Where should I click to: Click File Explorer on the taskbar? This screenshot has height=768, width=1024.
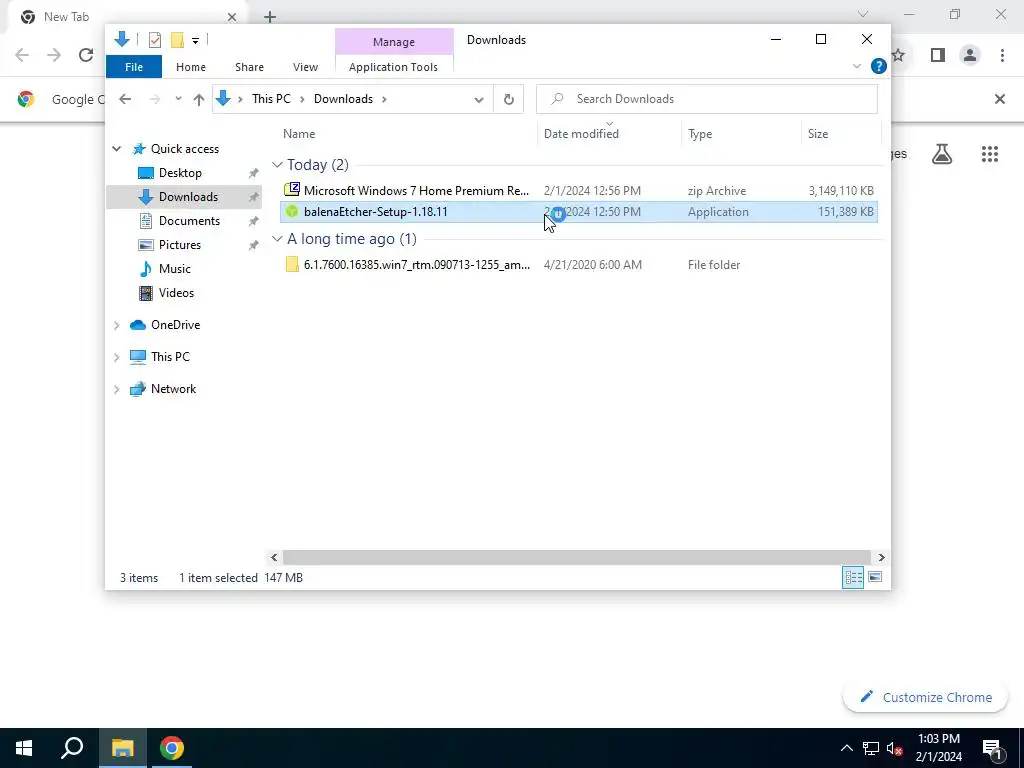(123, 748)
